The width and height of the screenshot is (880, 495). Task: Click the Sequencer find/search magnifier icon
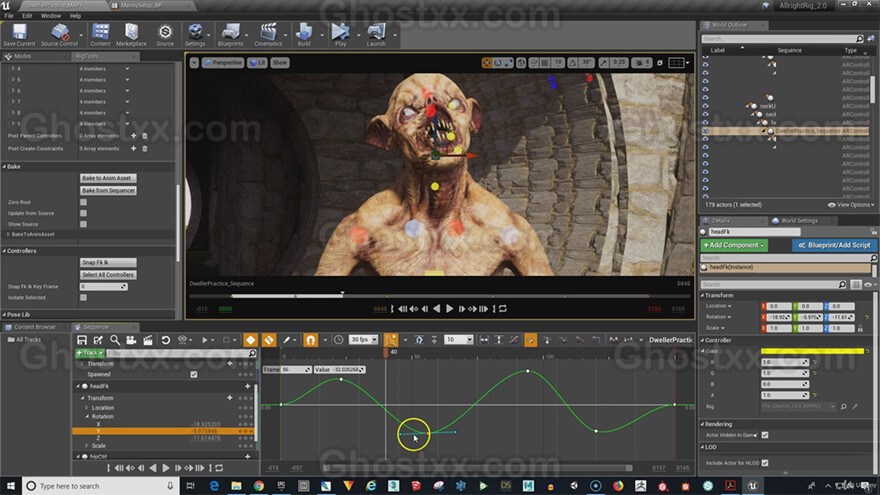(x=114, y=340)
